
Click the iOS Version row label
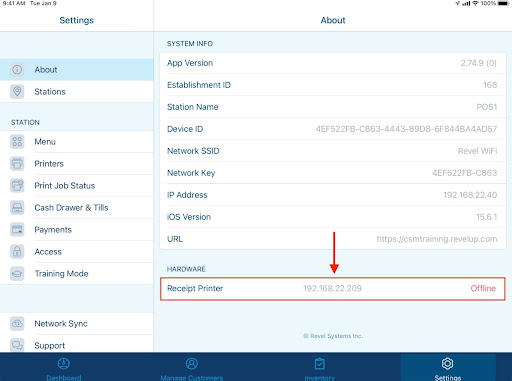(x=189, y=217)
